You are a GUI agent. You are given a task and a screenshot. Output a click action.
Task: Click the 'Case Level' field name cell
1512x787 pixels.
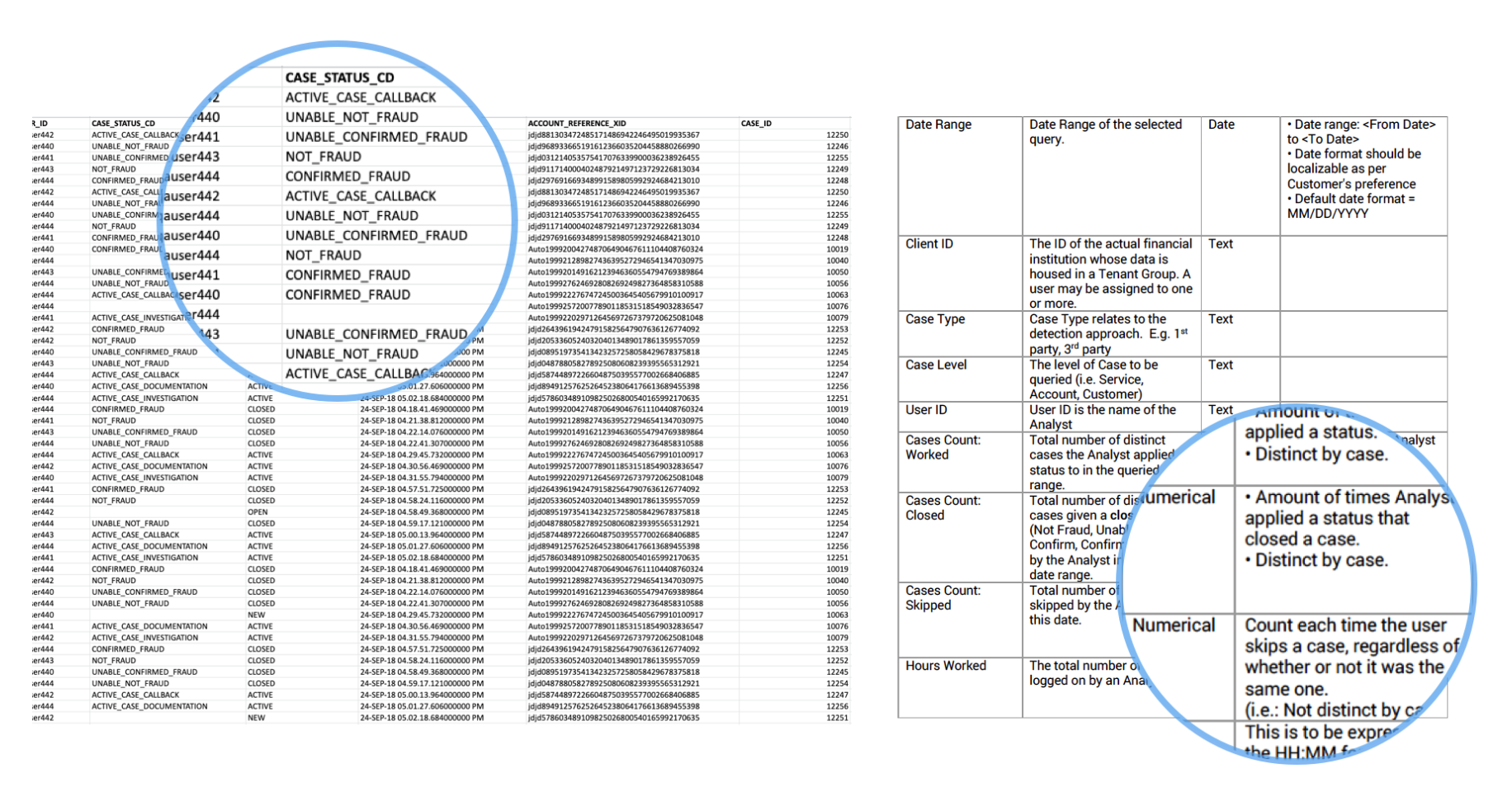960,379
